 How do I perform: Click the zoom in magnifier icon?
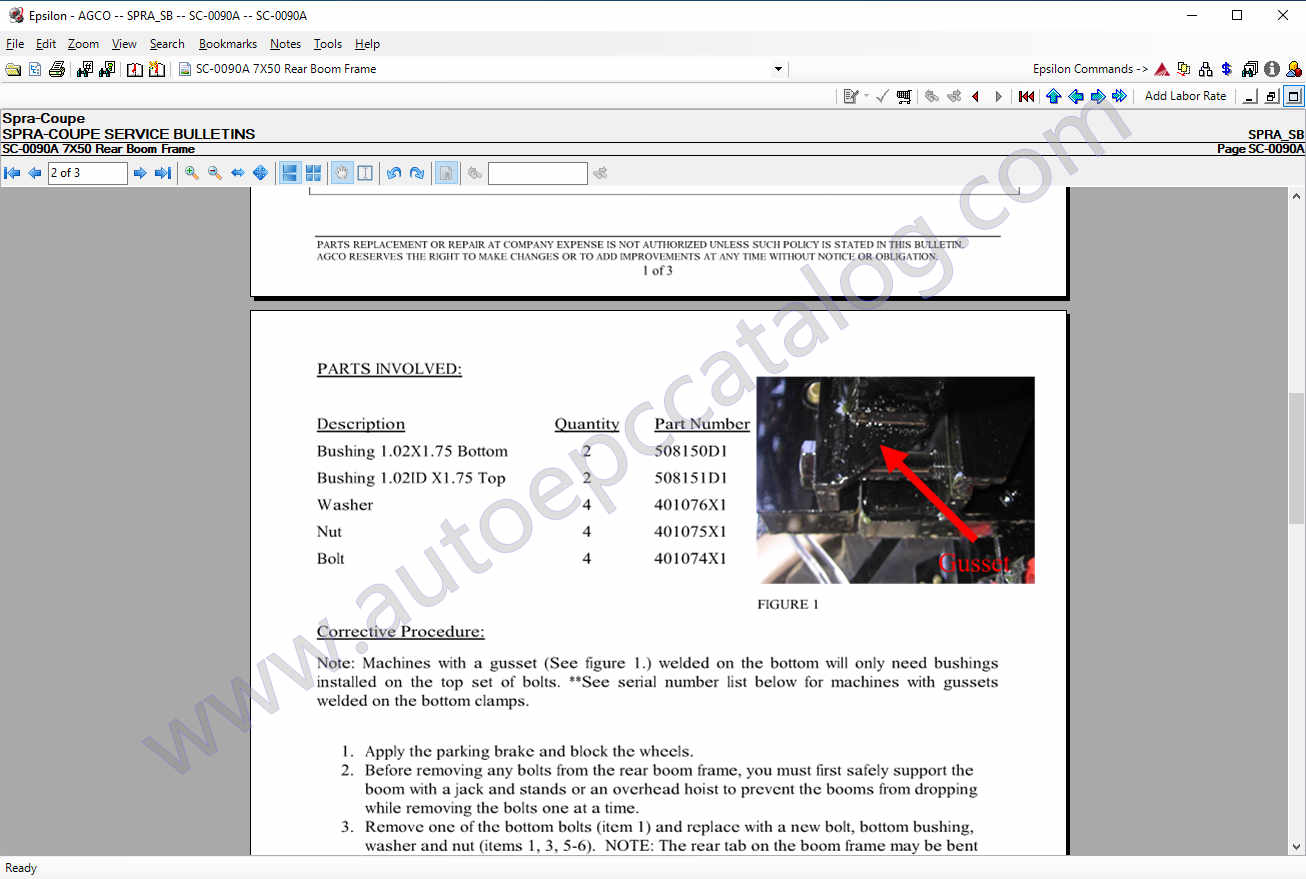[x=192, y=173]
